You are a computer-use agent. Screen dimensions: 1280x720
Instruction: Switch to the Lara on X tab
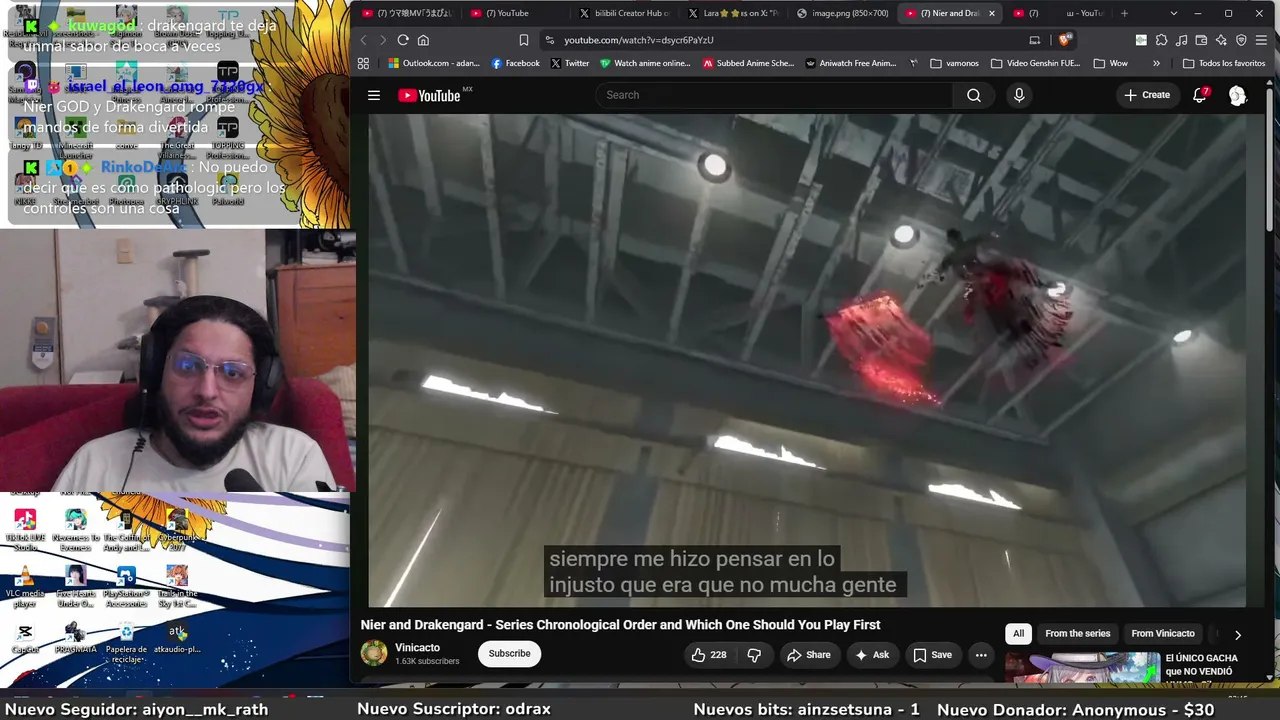[x=733, y=13]
